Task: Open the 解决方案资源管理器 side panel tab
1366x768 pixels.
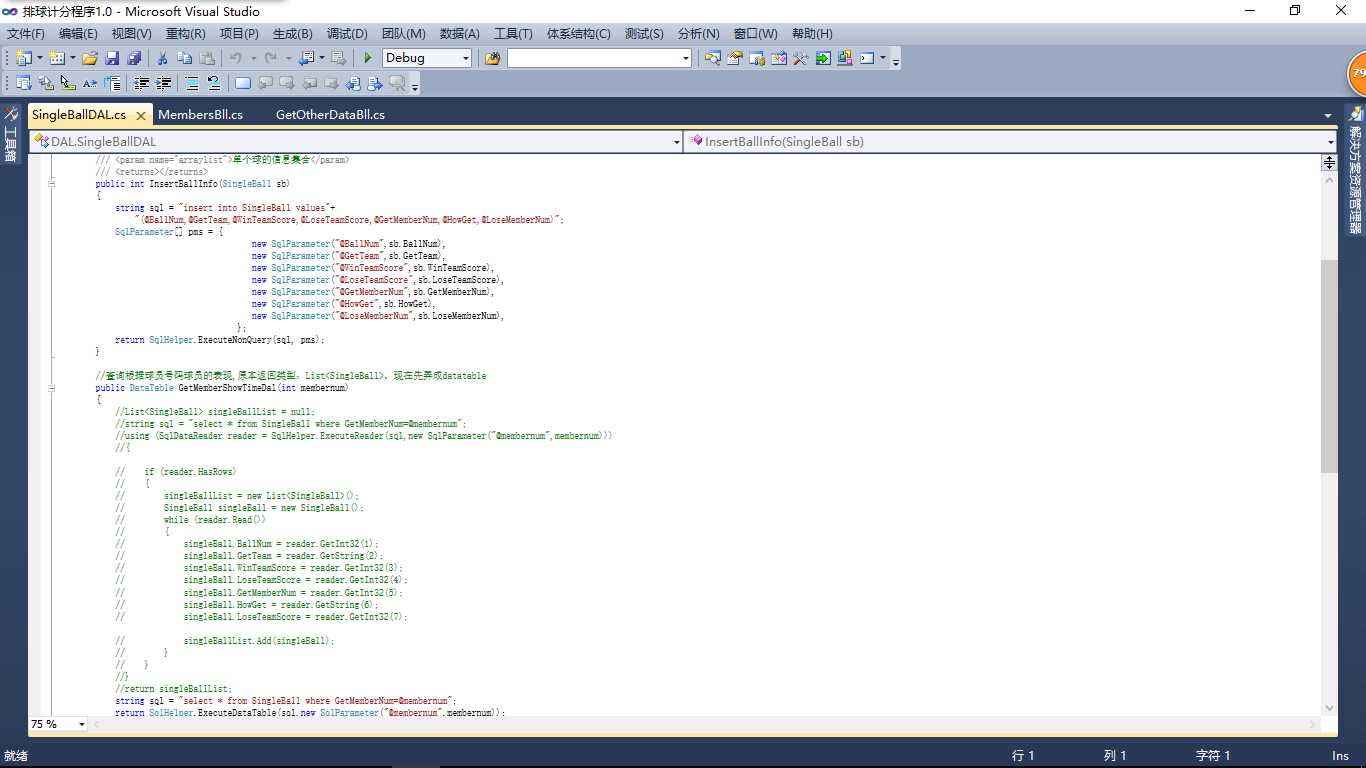Action: pyautogui.click(x=1355, y=170)
